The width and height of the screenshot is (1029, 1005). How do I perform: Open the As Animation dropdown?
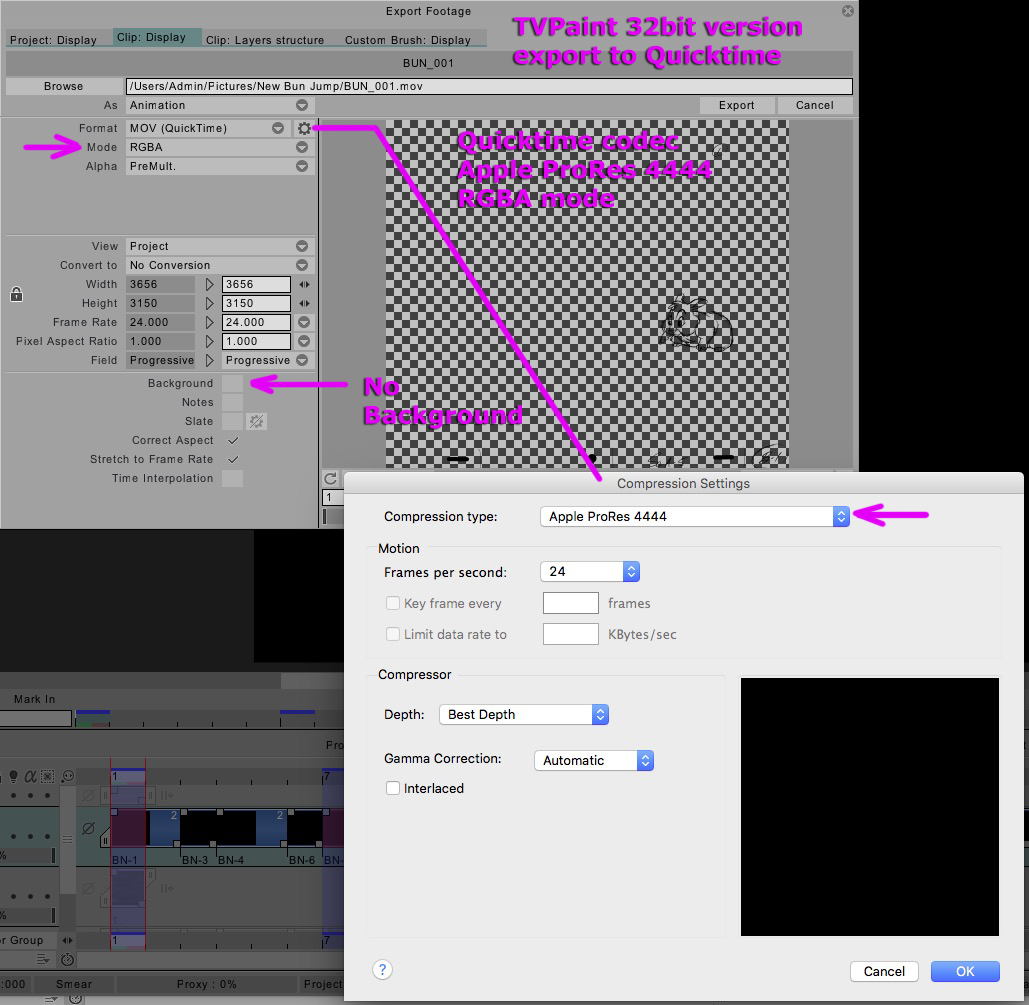pos(220,105)
